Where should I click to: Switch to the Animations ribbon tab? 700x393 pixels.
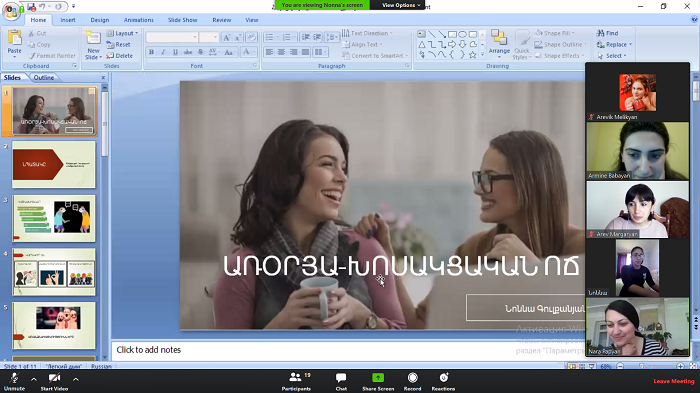[x=138, y=20]
